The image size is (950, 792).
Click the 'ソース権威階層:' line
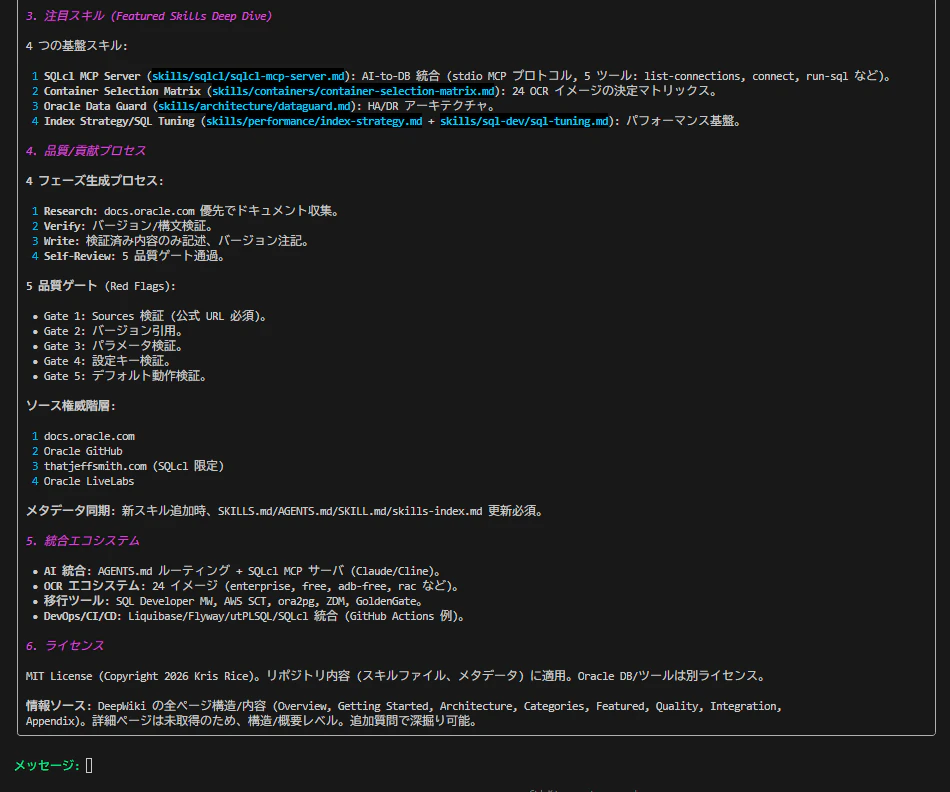pos(70,406)
